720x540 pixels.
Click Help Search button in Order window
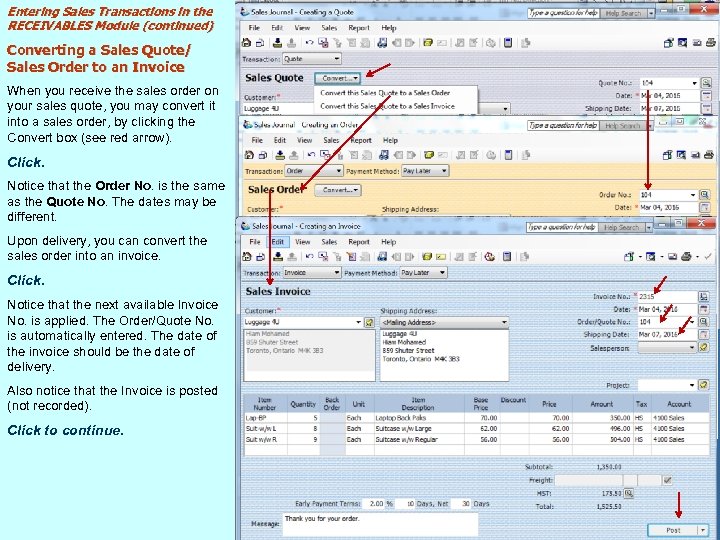point(622,125)
